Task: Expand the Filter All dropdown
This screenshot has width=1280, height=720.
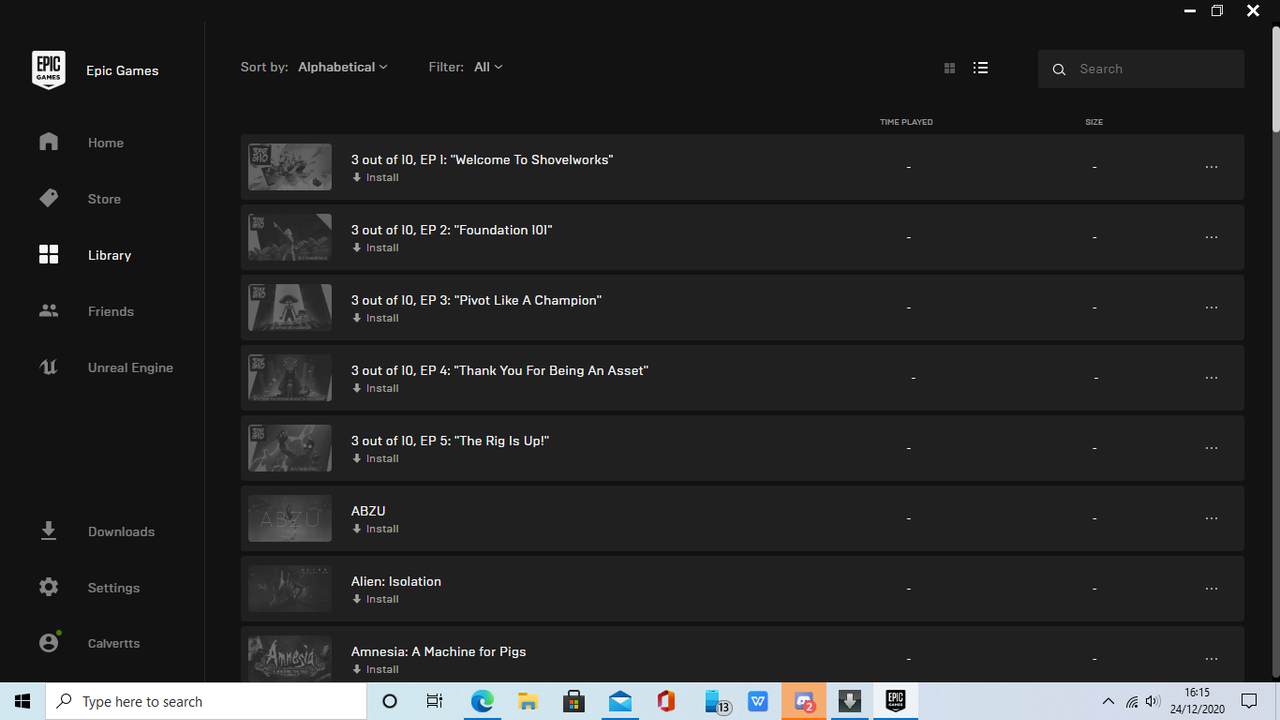Action: 488,67
